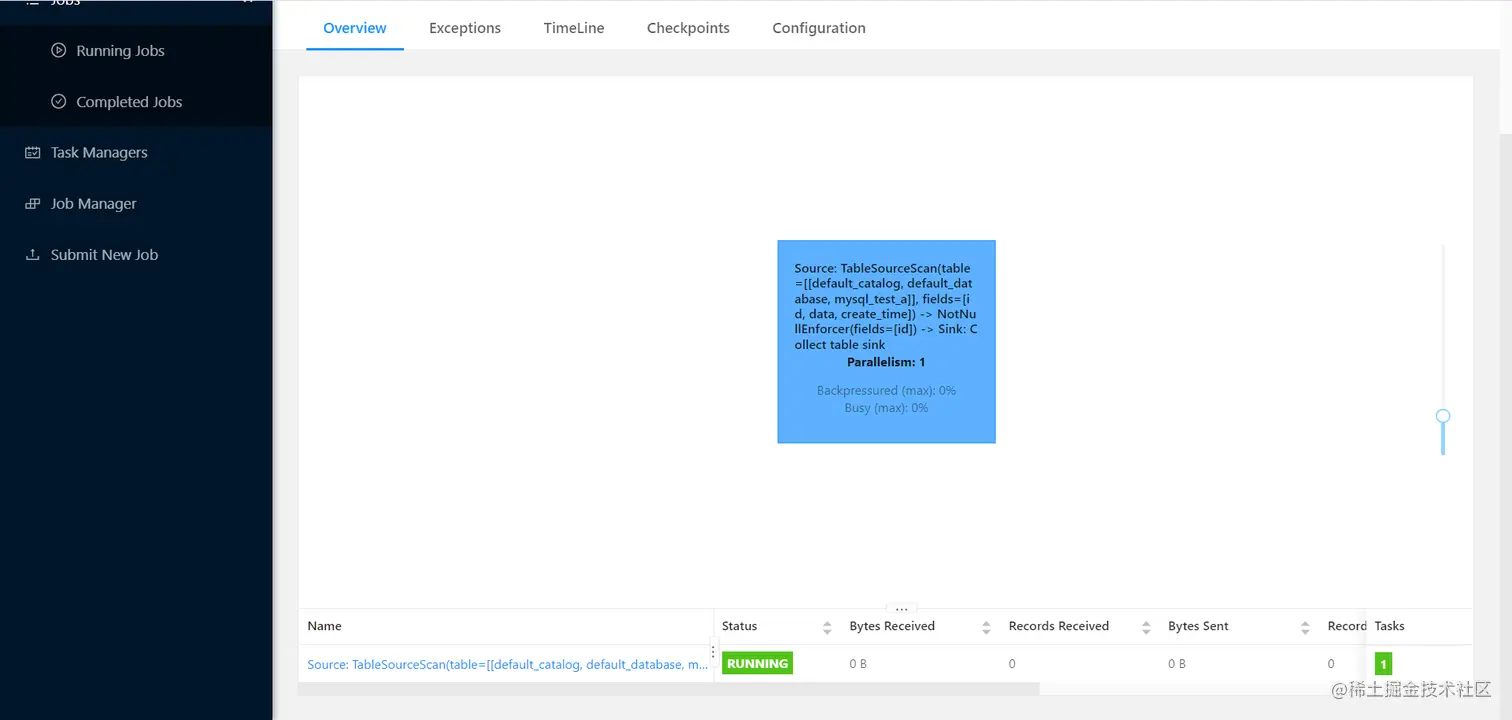Click the Bytes Sent value 0 B
The width and height of the screenshot is (1512, 720).
1177,664
